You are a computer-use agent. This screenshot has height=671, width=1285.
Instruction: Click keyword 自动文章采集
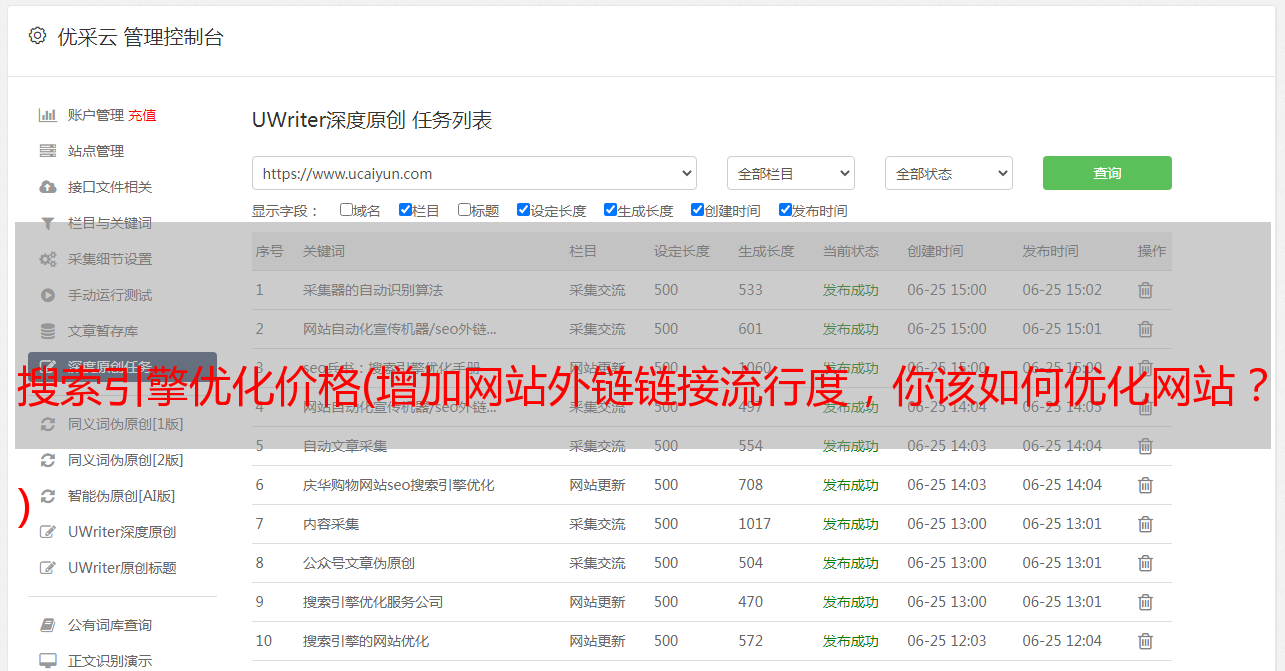pos(345,446)
